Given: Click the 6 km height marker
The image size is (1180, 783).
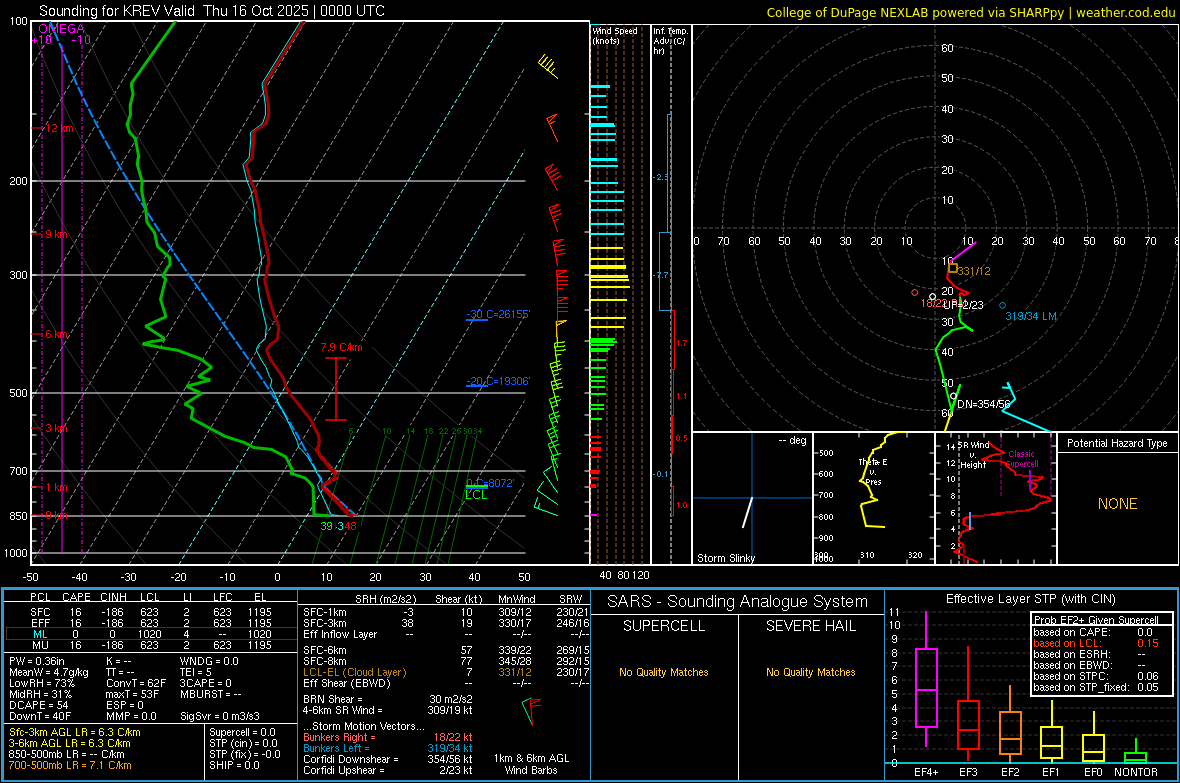Looking at the screenshot, I should [56, 334].
